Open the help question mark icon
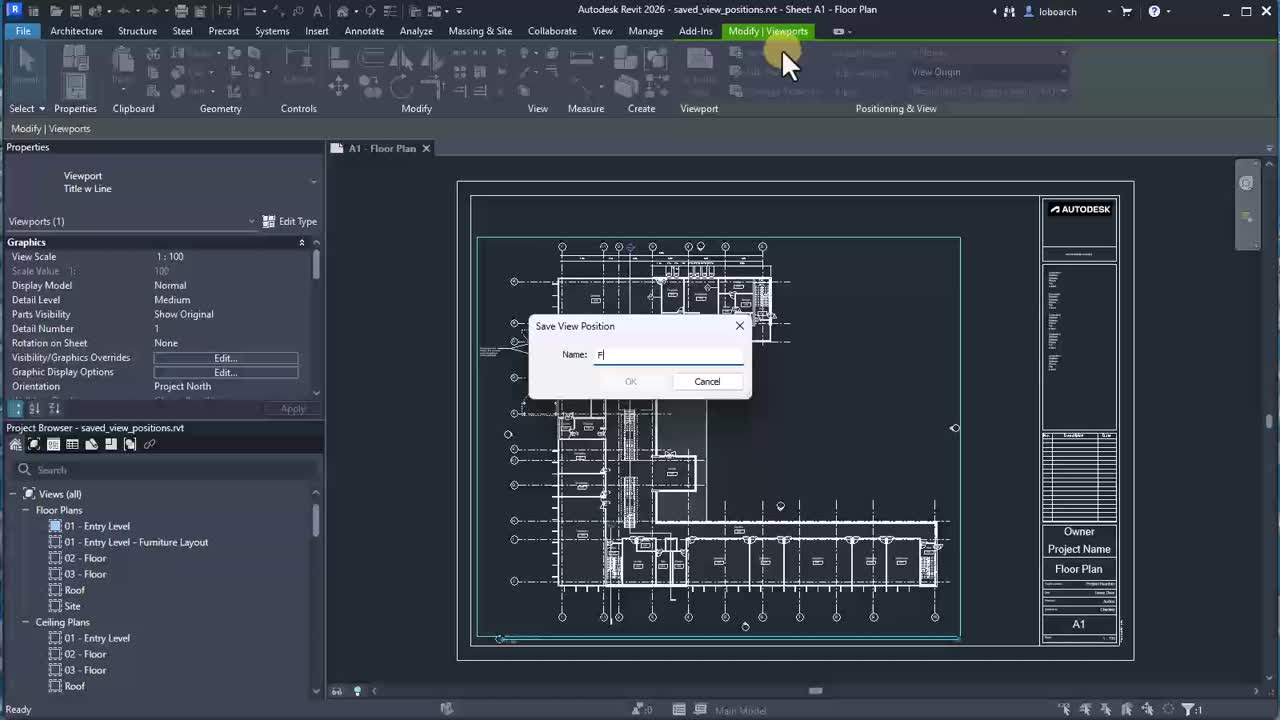 tap(1154, 11)
